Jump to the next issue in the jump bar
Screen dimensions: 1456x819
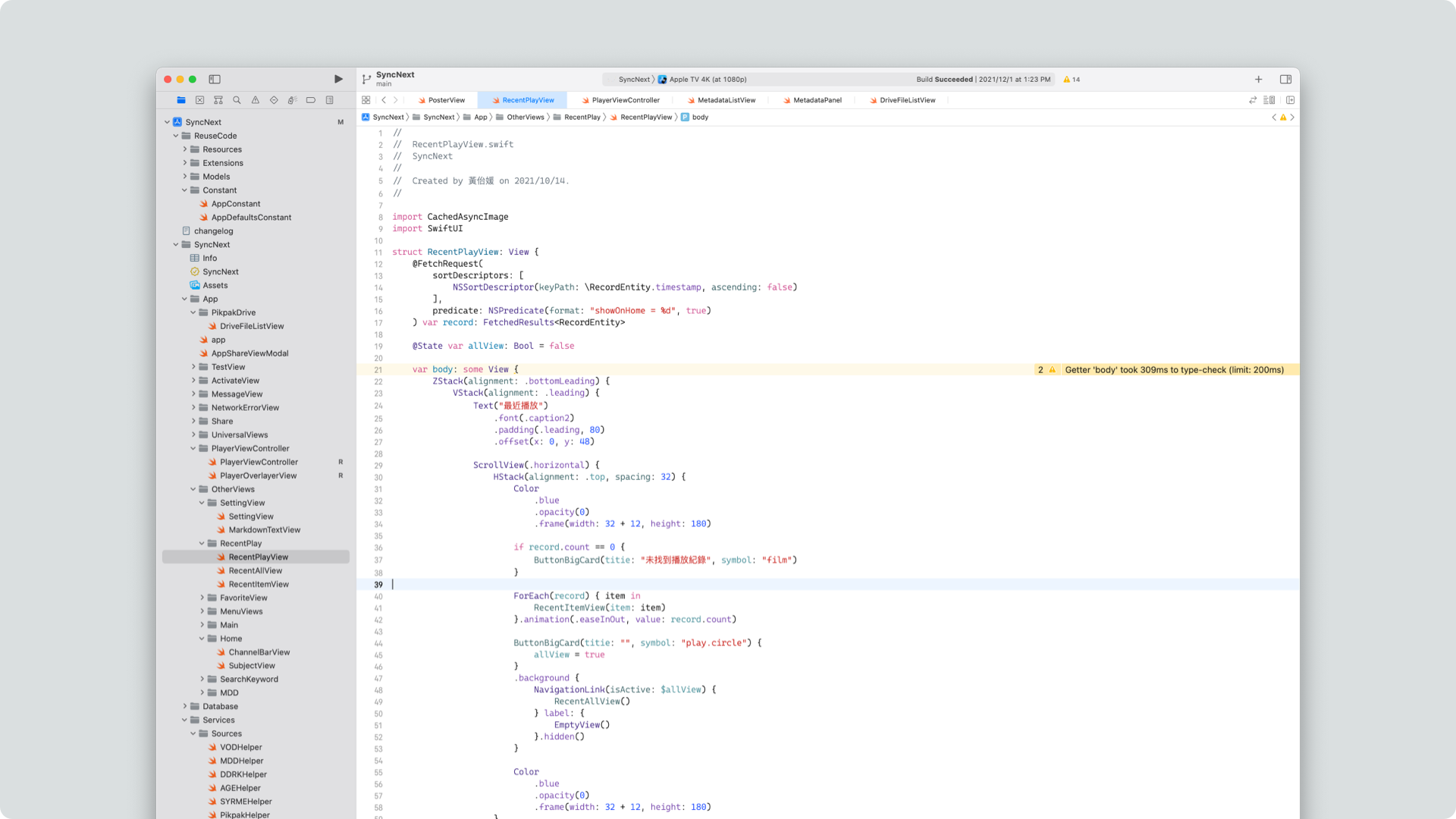pos(1292,118)
